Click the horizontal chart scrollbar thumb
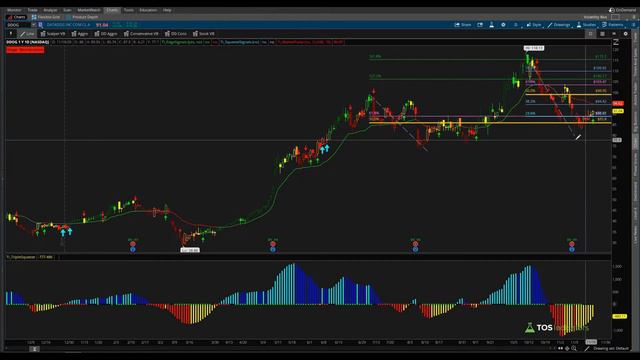The image size is (640, 360). [35, 349]
